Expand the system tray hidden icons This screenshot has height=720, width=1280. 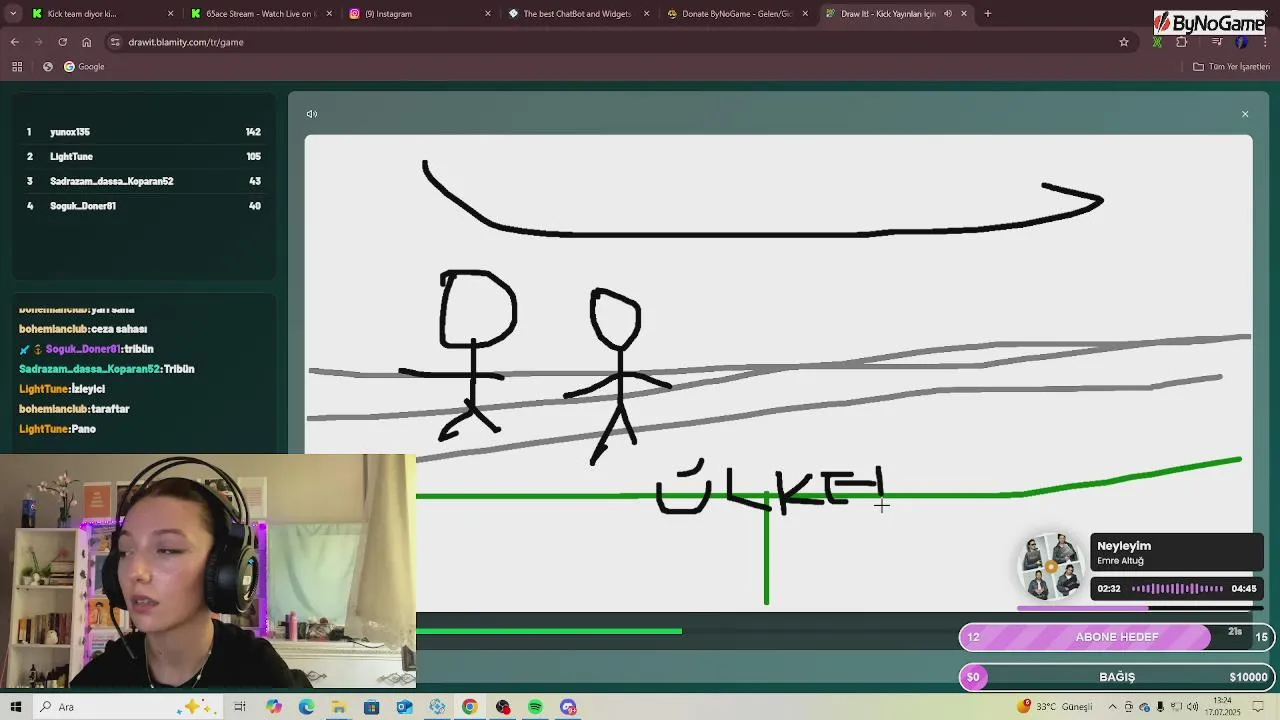1112,707
